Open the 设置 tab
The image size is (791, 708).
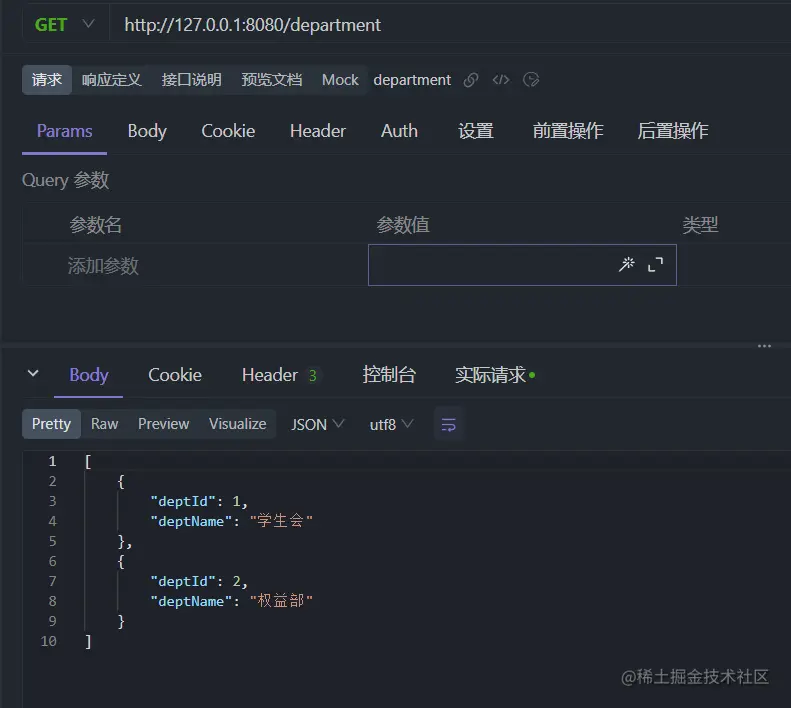click(x=475, y=131)
